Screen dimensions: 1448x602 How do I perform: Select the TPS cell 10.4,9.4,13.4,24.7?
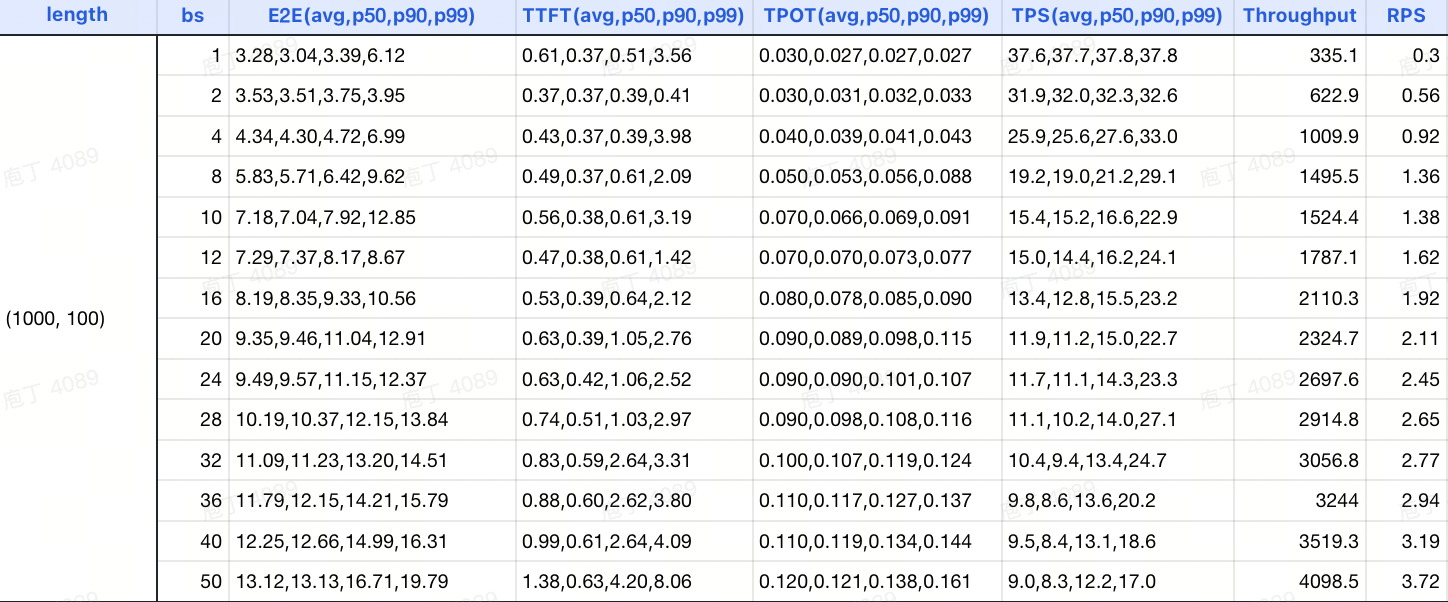[x=1087, y=461]
